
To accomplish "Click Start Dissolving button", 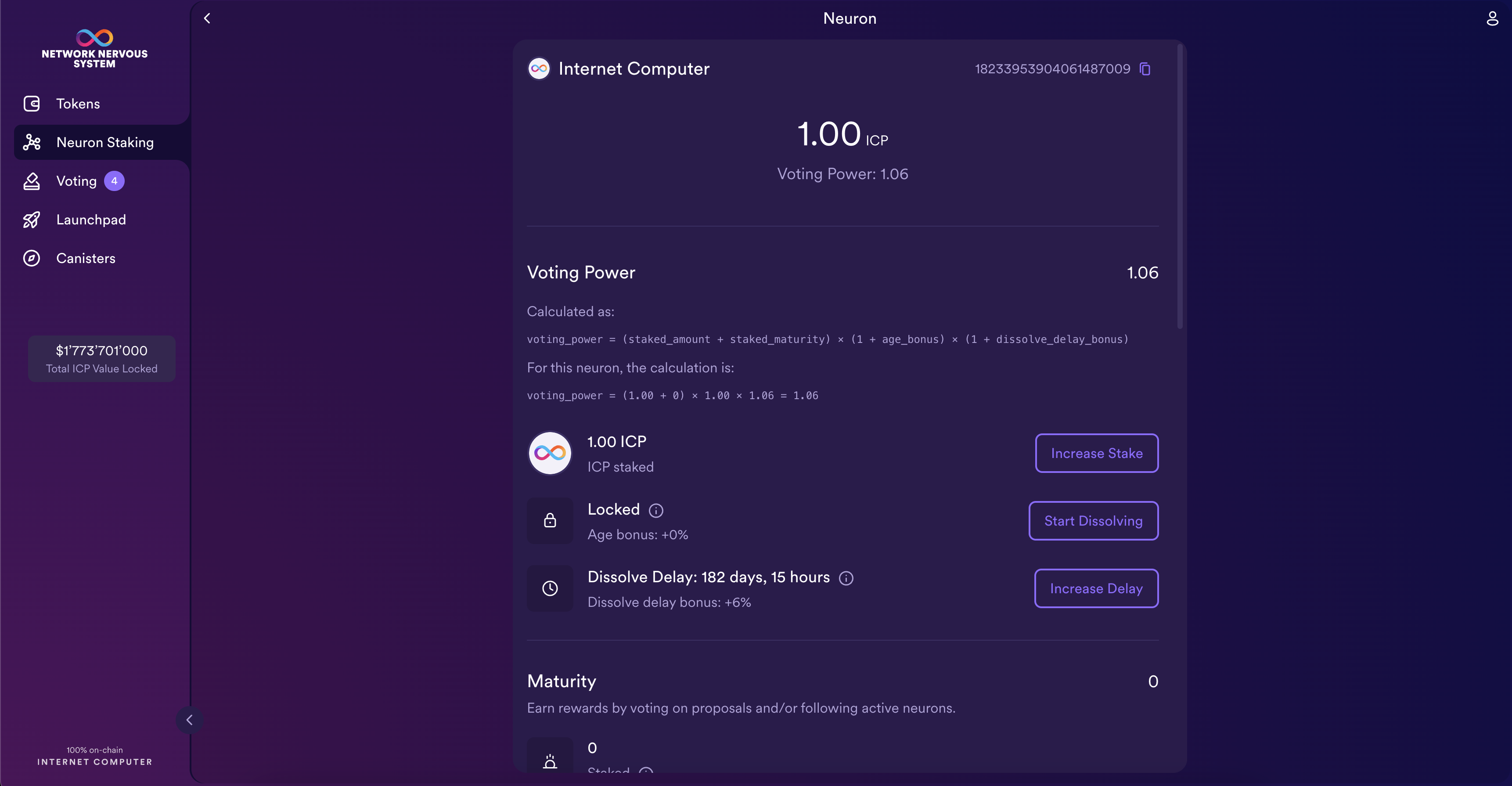I will pos(1093,521).
